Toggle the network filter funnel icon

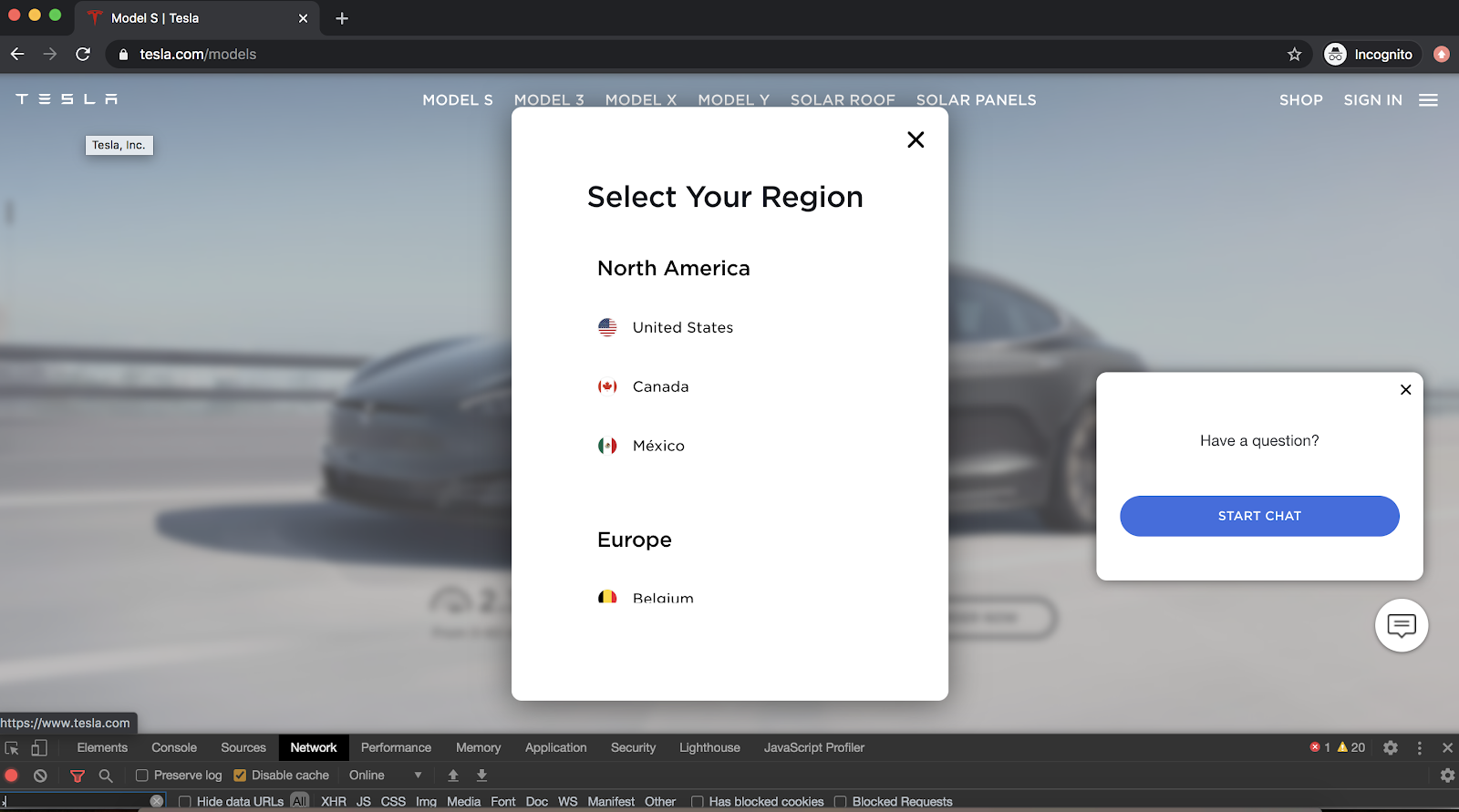[78, 776]
